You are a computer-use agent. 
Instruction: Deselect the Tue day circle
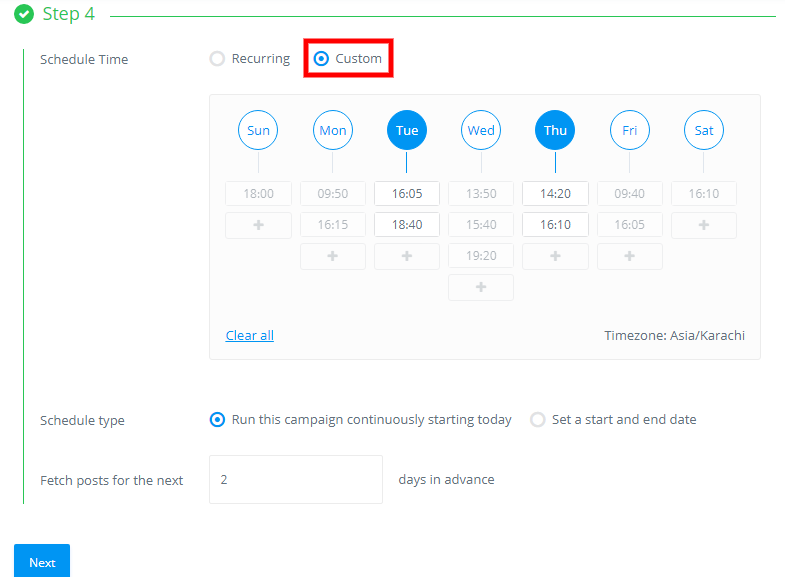click(x=407, y=130)
